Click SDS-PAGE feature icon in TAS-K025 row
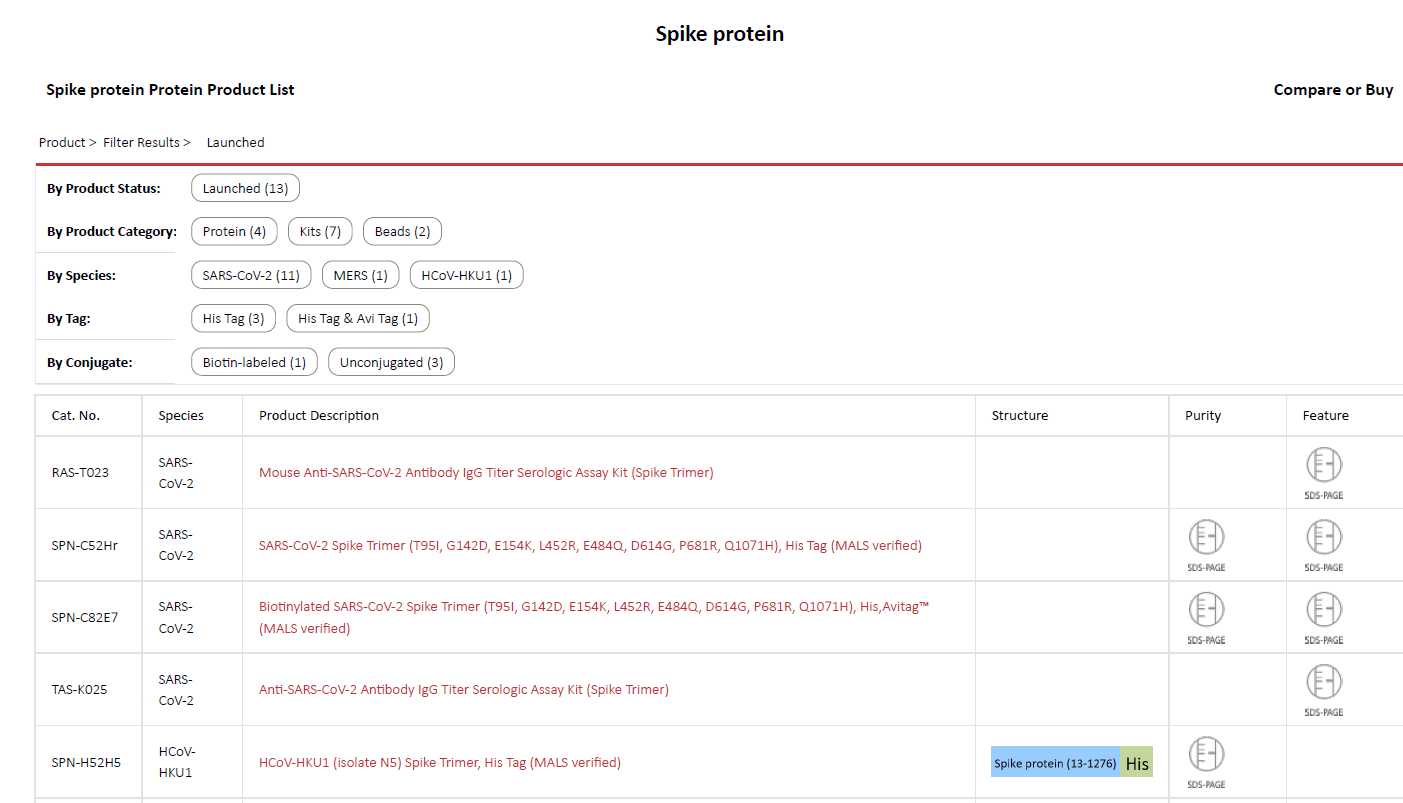This screenshot has height=803, width=1403. (x=1324, y=691)
